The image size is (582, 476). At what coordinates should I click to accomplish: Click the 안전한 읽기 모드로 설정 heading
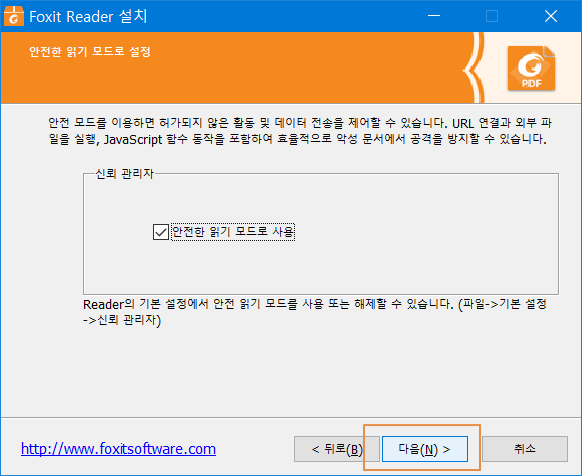[90, 52]
